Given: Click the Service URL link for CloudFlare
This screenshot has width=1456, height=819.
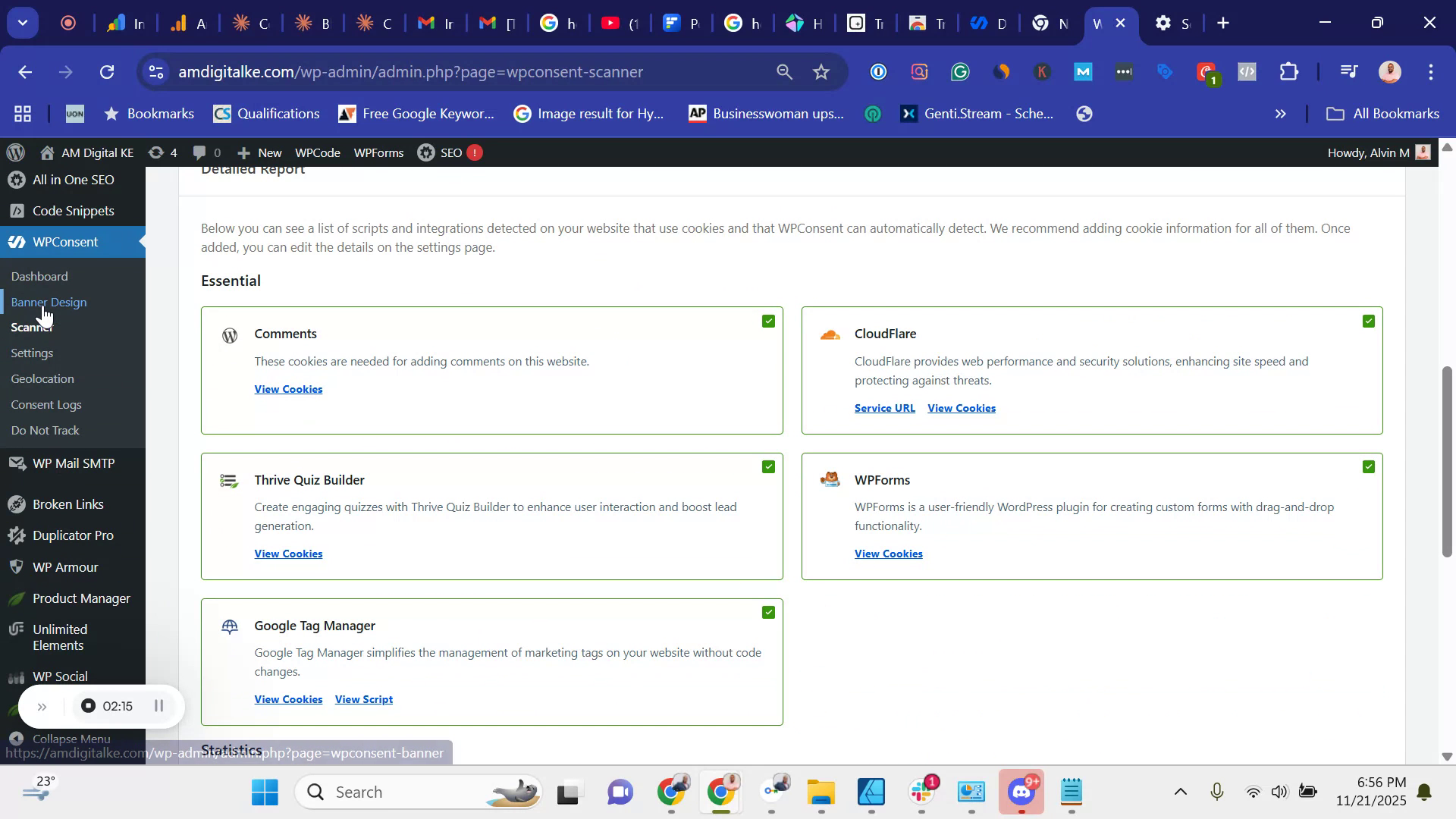Looking at the screenshot, I should click(884, 407).
